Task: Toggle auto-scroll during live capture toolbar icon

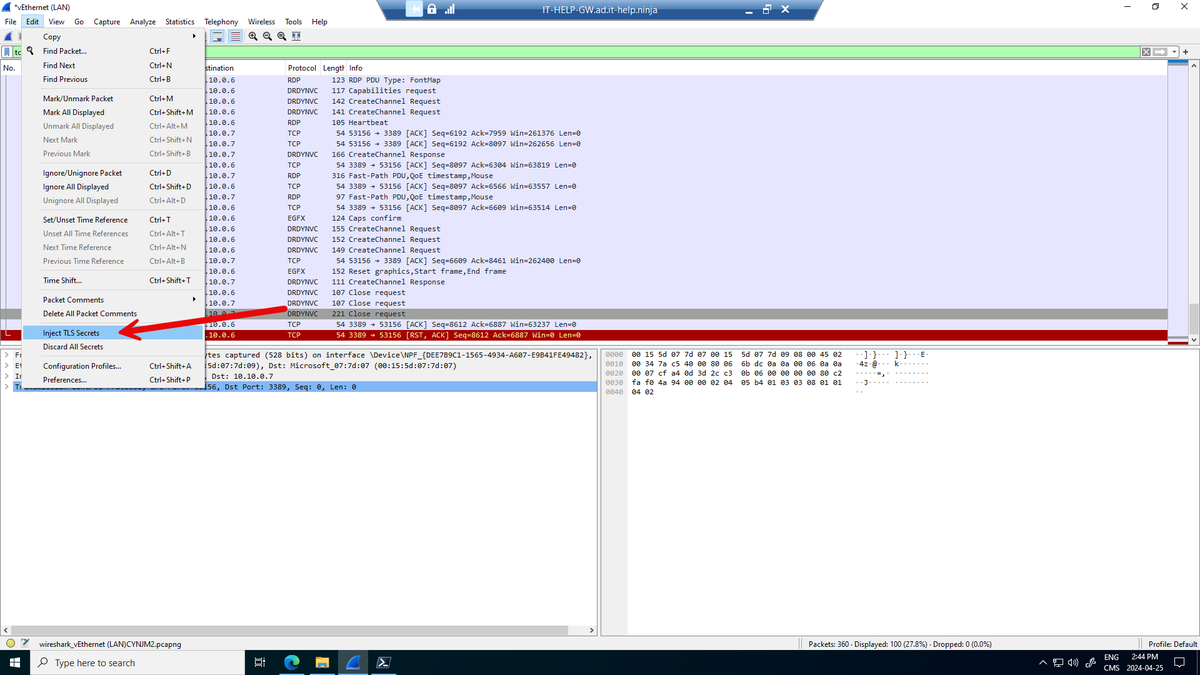Action: click(x=216, y=36)
